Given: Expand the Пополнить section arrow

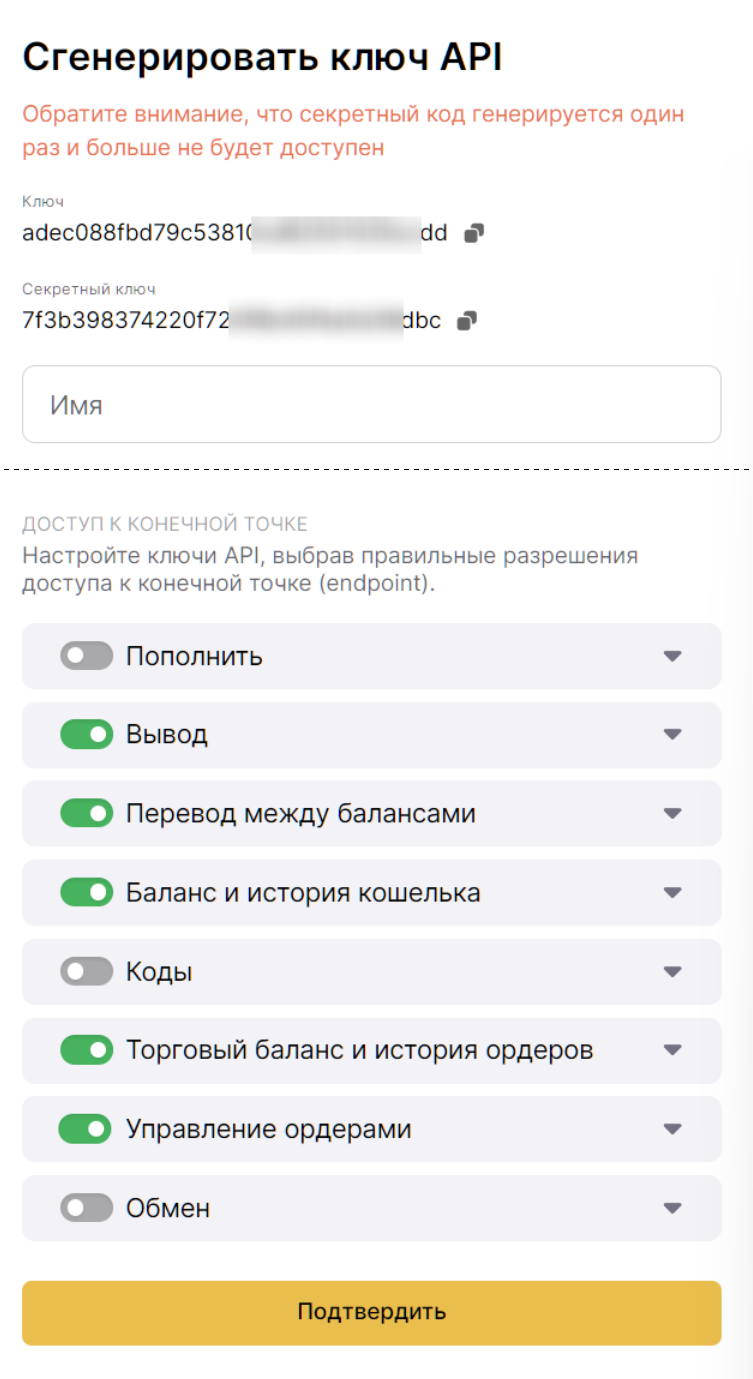Looking at the screenshot, I should pos(673,656).
